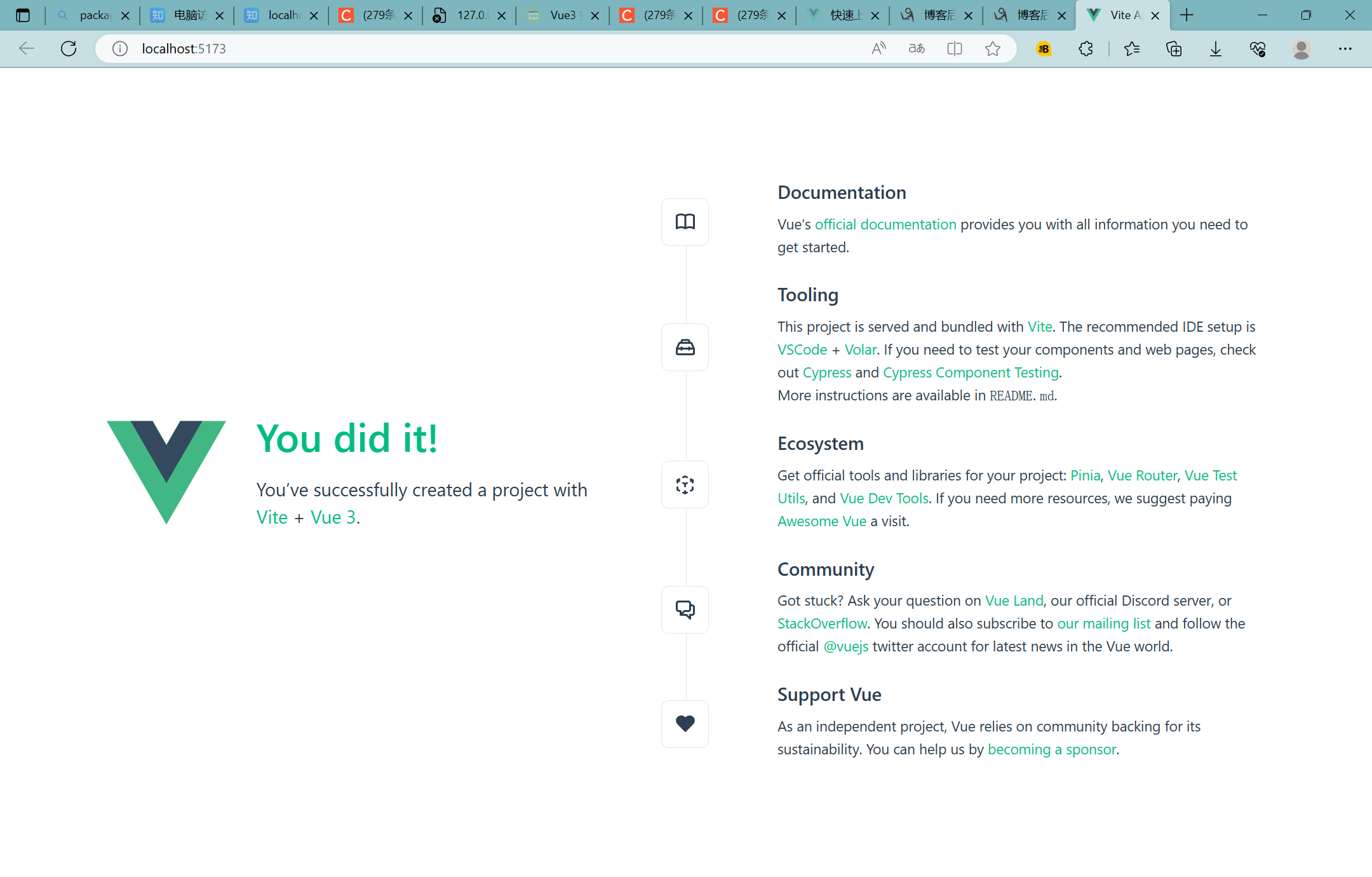This screenshot has width=1372, height=877.
Task: Click the Community chat bubbles icon
Action: coord(685,609)
